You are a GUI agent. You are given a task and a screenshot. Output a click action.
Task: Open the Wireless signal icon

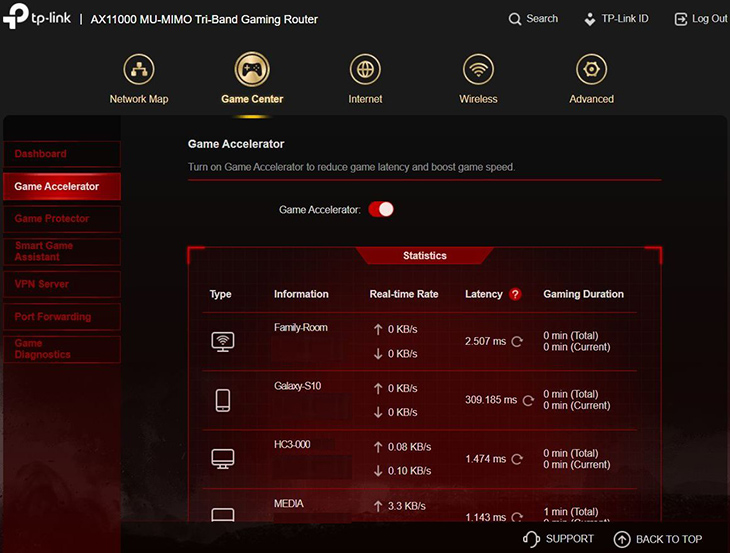point(478,69)
